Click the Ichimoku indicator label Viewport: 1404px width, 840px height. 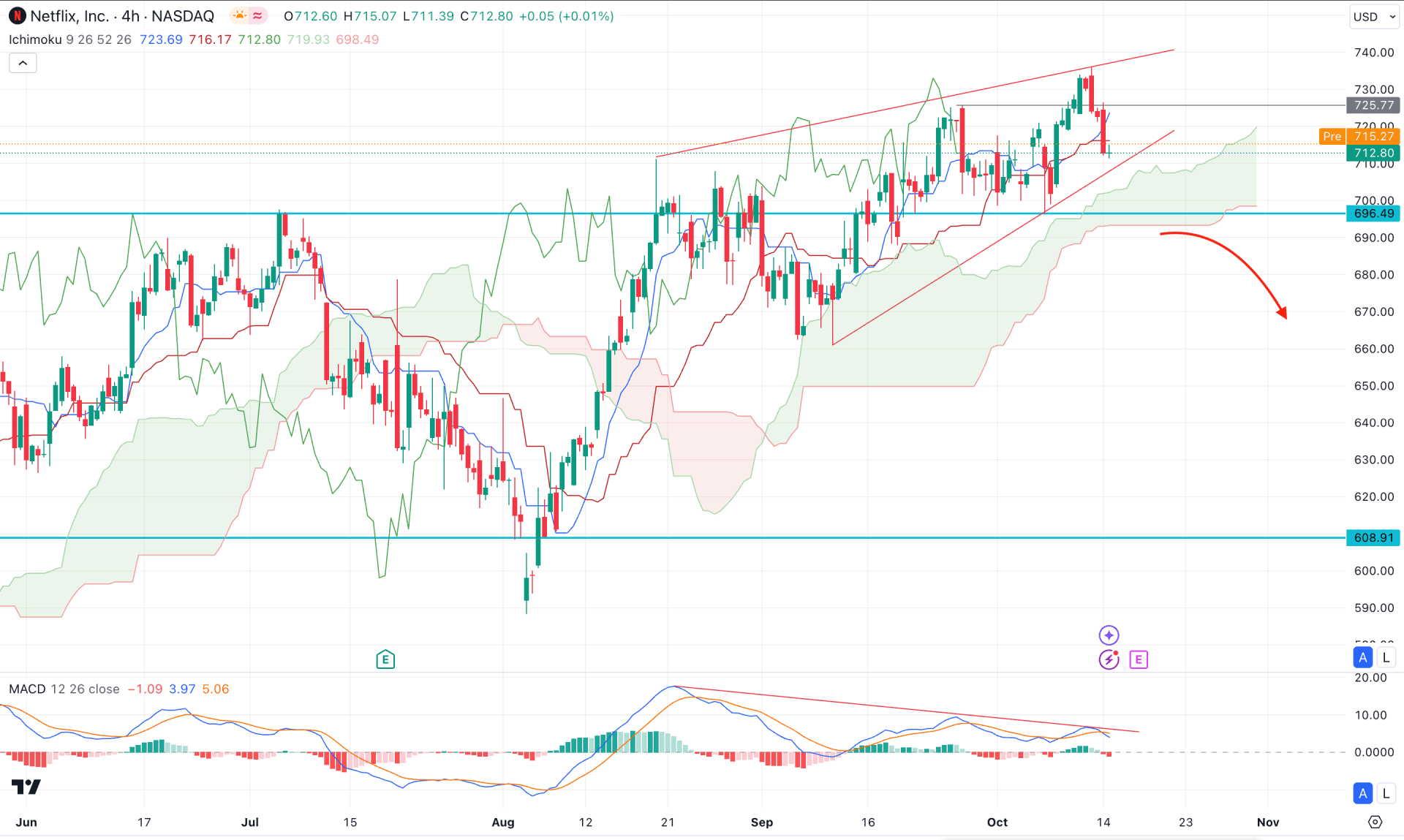[35, 39]
